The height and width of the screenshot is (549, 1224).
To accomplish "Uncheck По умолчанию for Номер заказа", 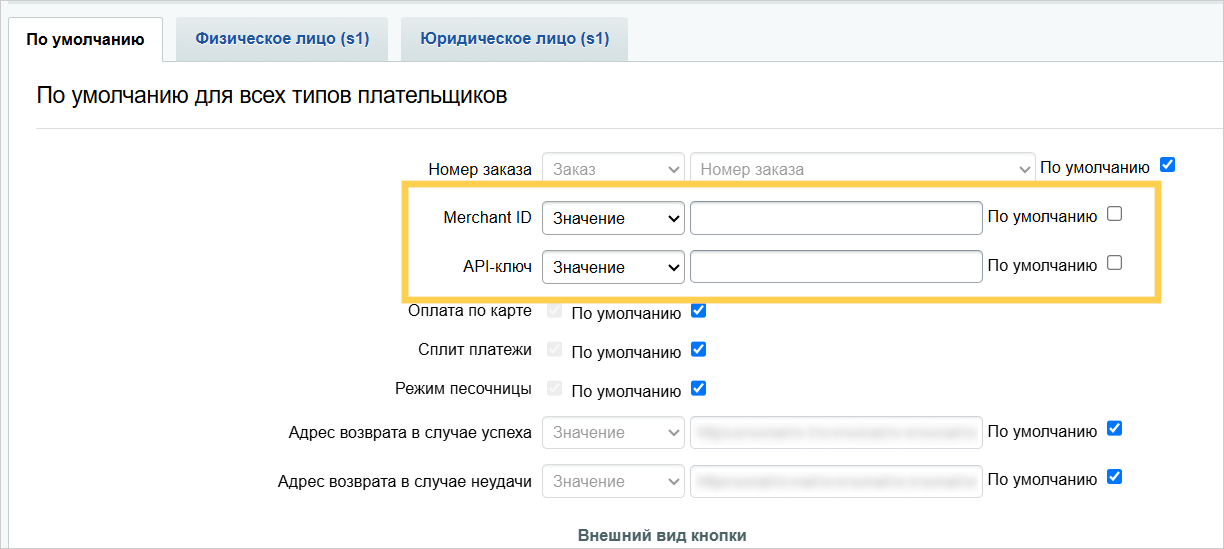I will (1166, 165).
